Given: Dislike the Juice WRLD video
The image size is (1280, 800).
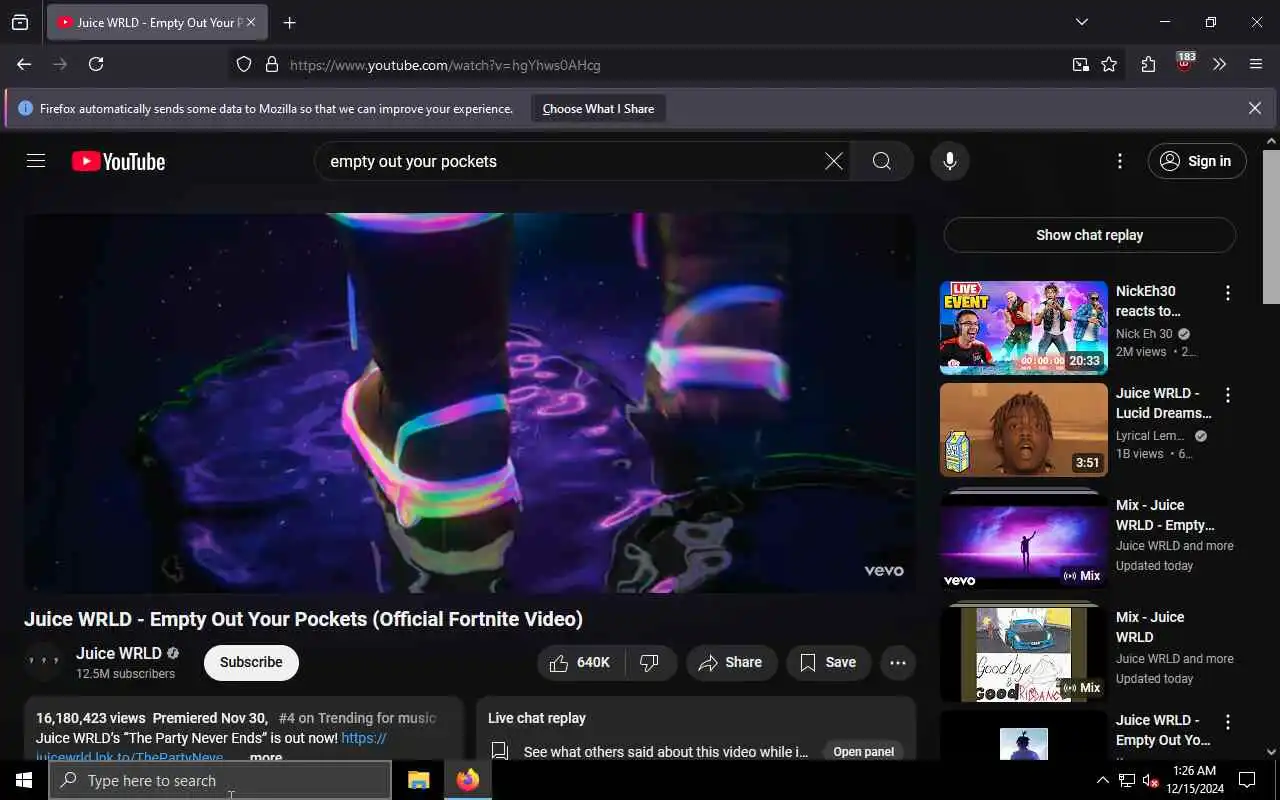Looking at the screenshot, I should tap(650, 662).
